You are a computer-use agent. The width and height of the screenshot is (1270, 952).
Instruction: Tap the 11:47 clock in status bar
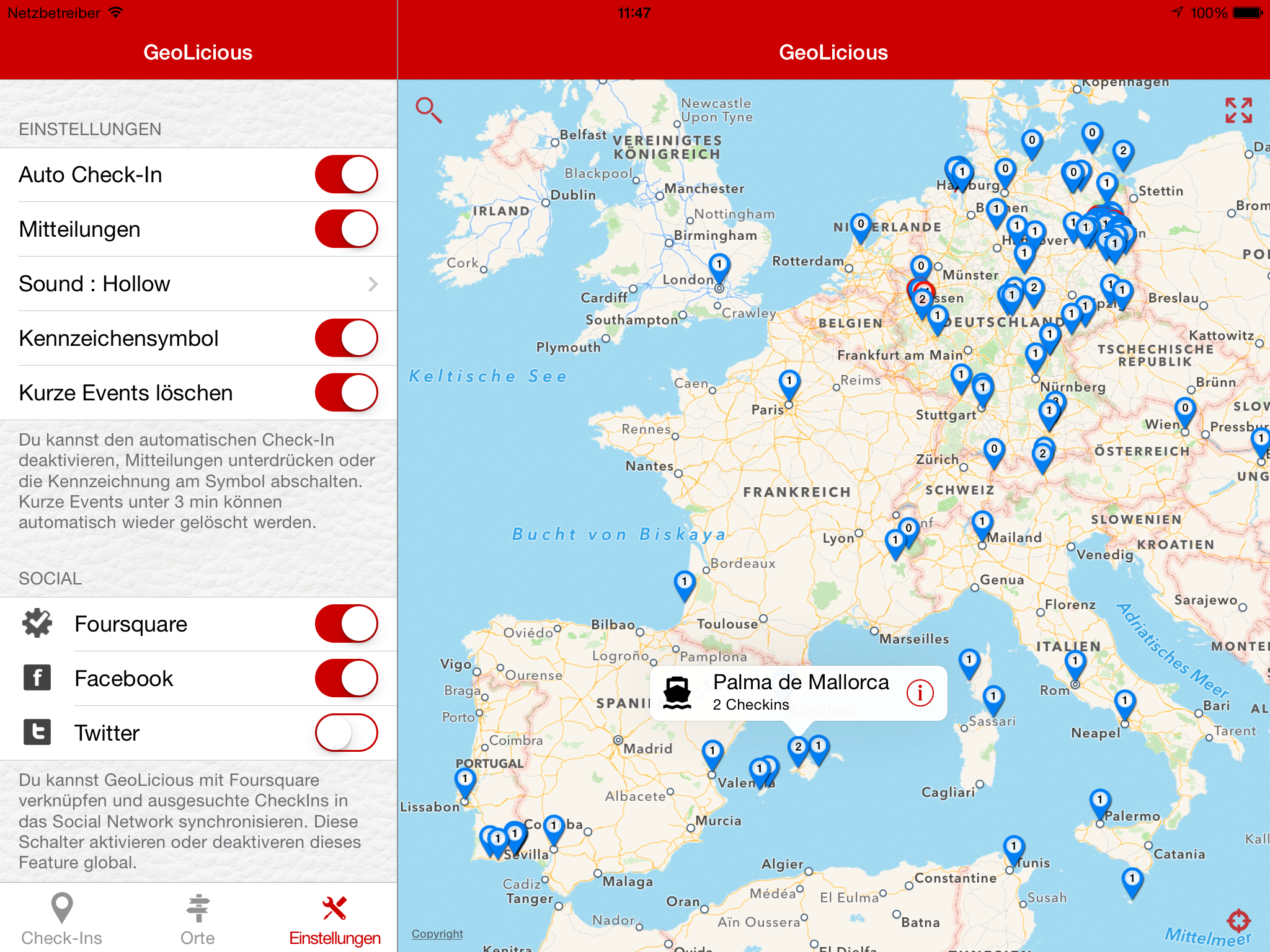[x=634, y=12]
